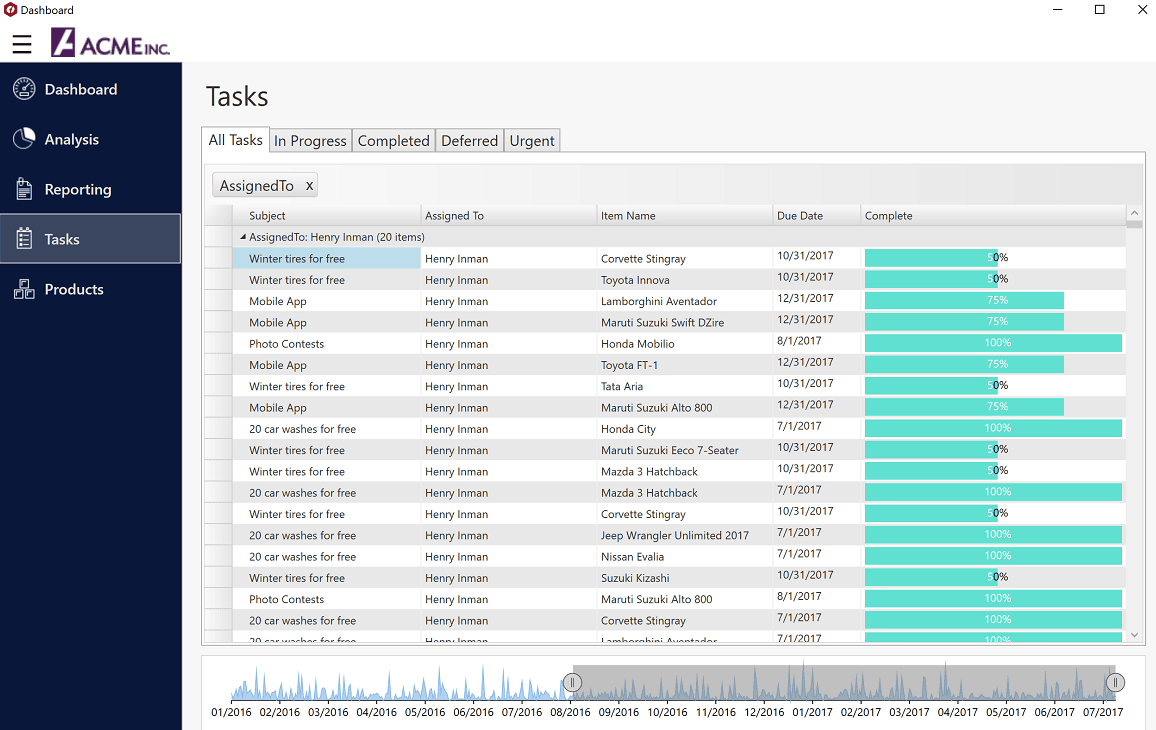The width and height of the screenshot is (1156, 730).
Task: Click Henry Inman cell in Suzuki Kizashi row
Action: point(509,578)
